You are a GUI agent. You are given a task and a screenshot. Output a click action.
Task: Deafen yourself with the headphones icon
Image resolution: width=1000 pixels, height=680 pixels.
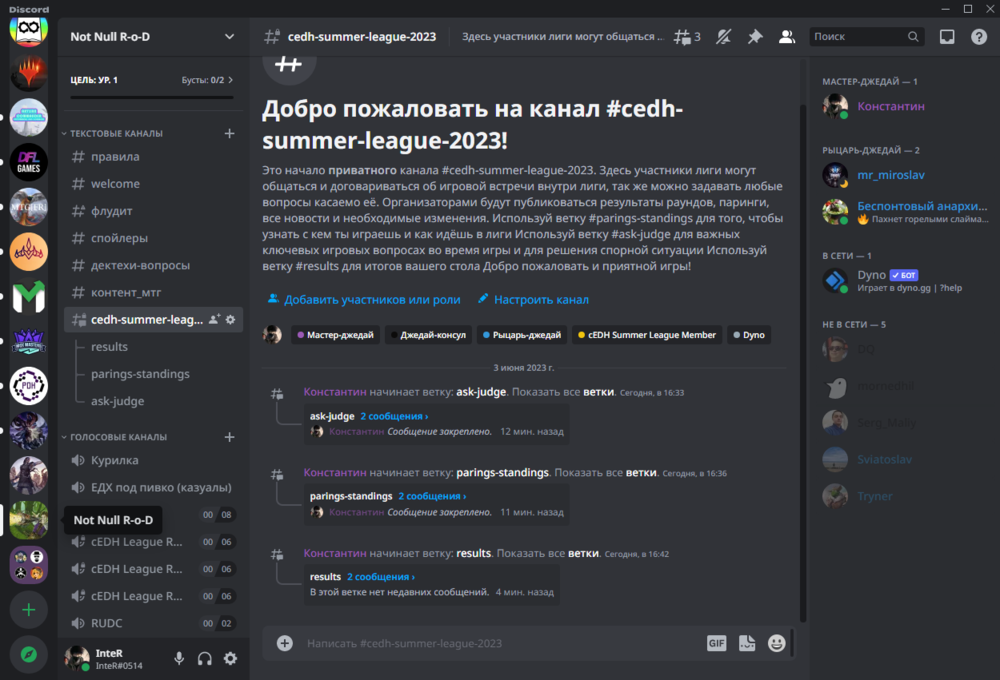pos(203,658)
